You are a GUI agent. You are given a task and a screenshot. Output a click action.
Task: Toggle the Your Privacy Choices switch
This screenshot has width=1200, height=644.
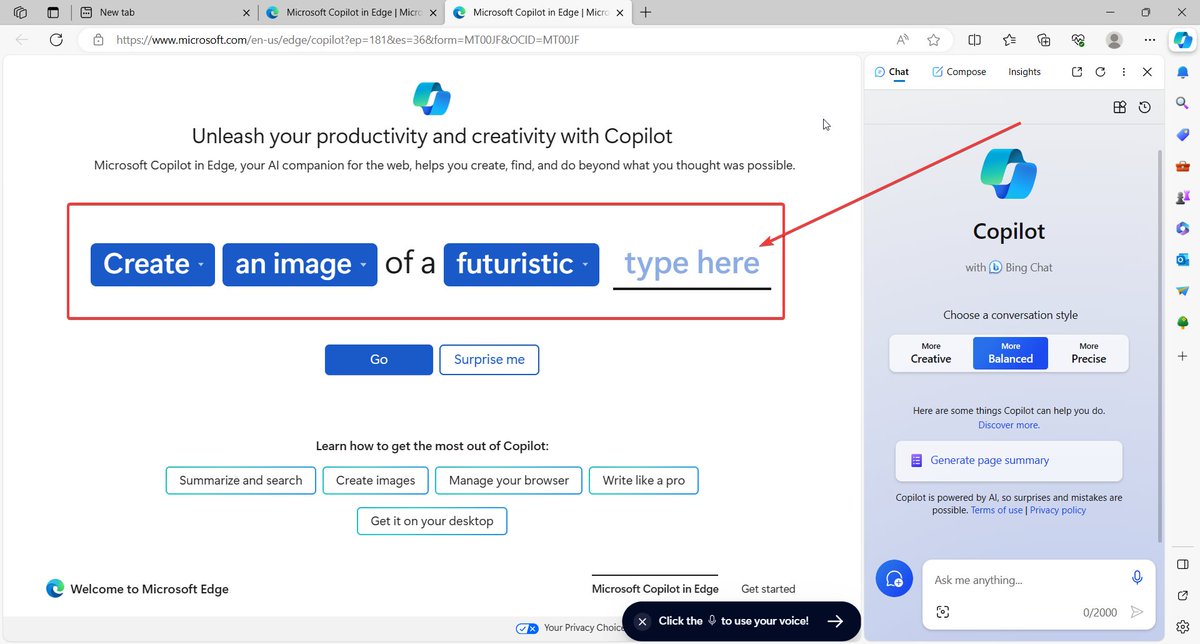527,628
